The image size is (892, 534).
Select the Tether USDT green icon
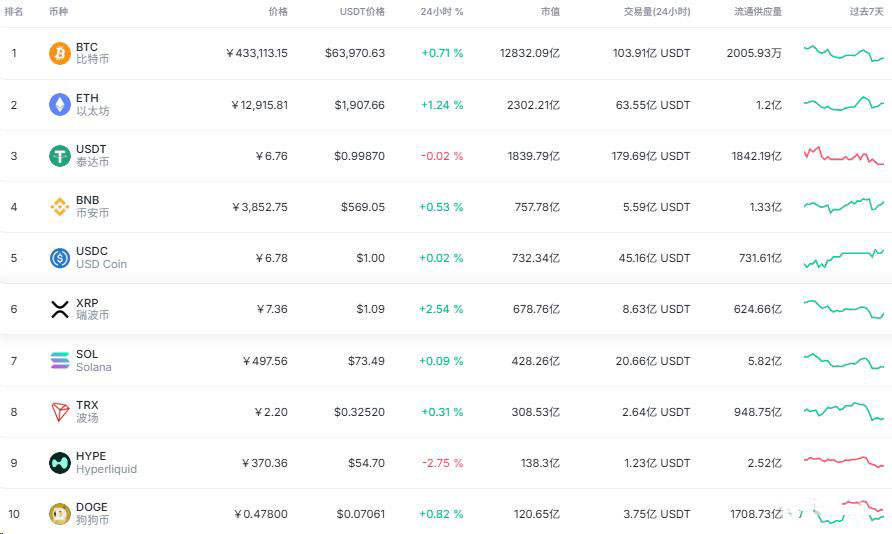(x=60, y=156)
